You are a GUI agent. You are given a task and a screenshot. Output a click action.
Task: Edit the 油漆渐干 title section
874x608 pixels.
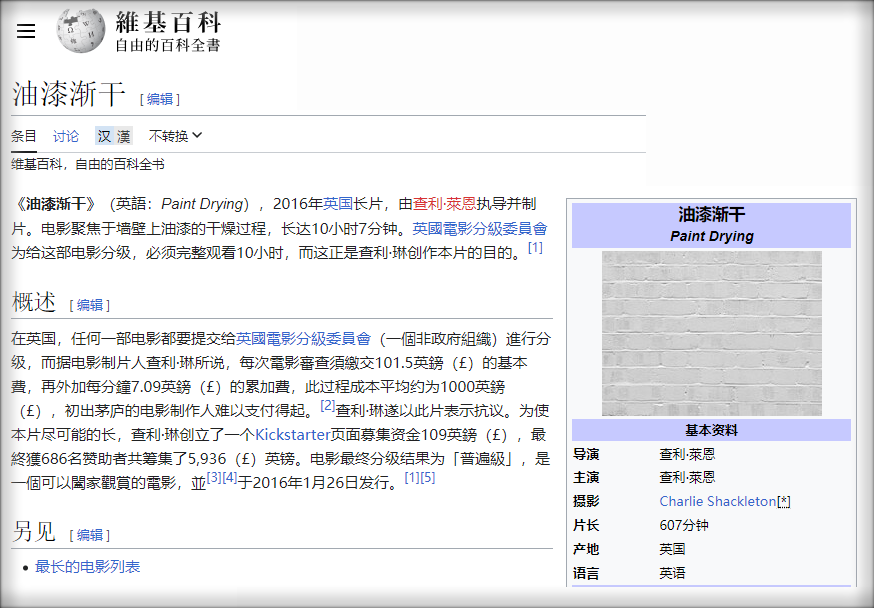coord(160,99)
